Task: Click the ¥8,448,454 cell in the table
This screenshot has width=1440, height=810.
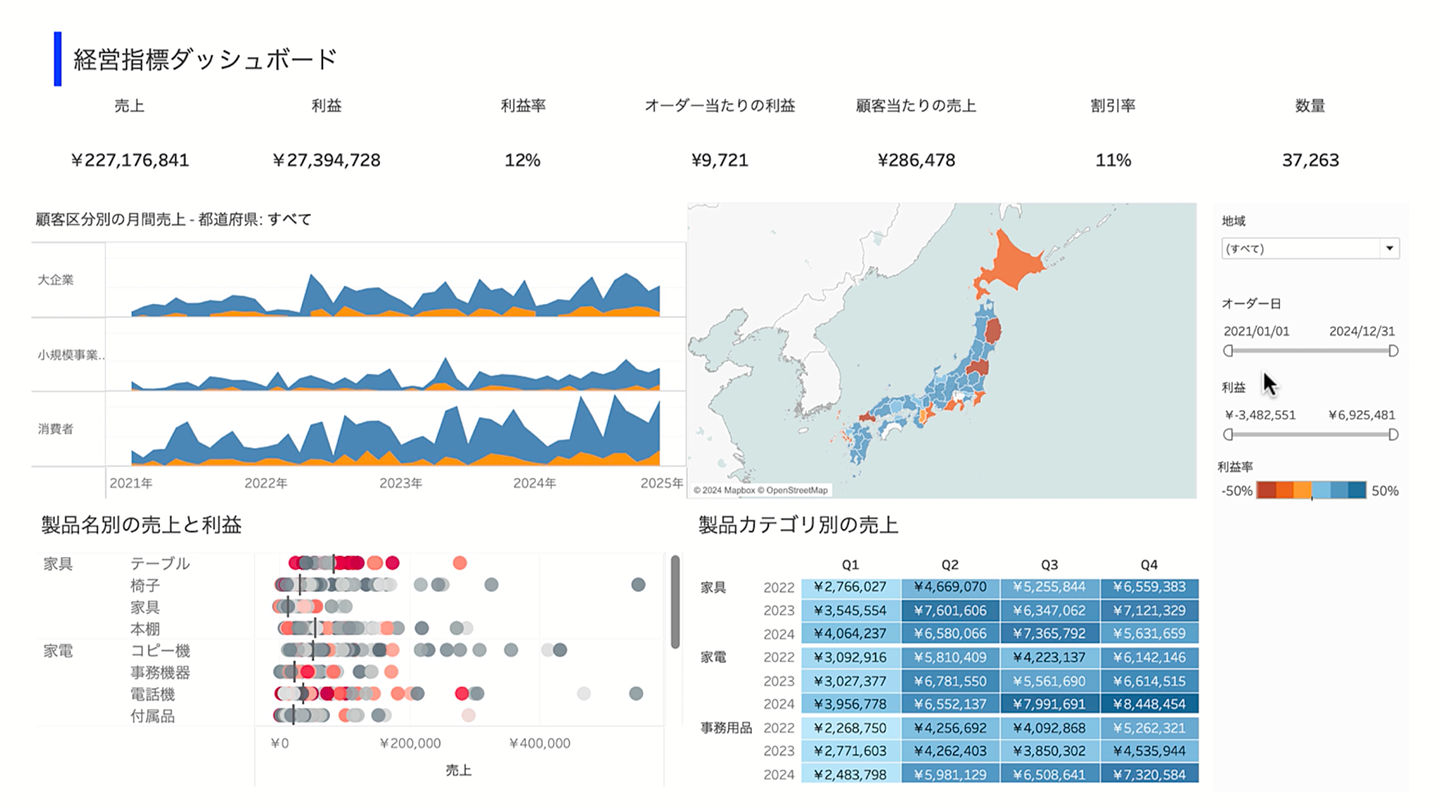Action: point(1150,704)
